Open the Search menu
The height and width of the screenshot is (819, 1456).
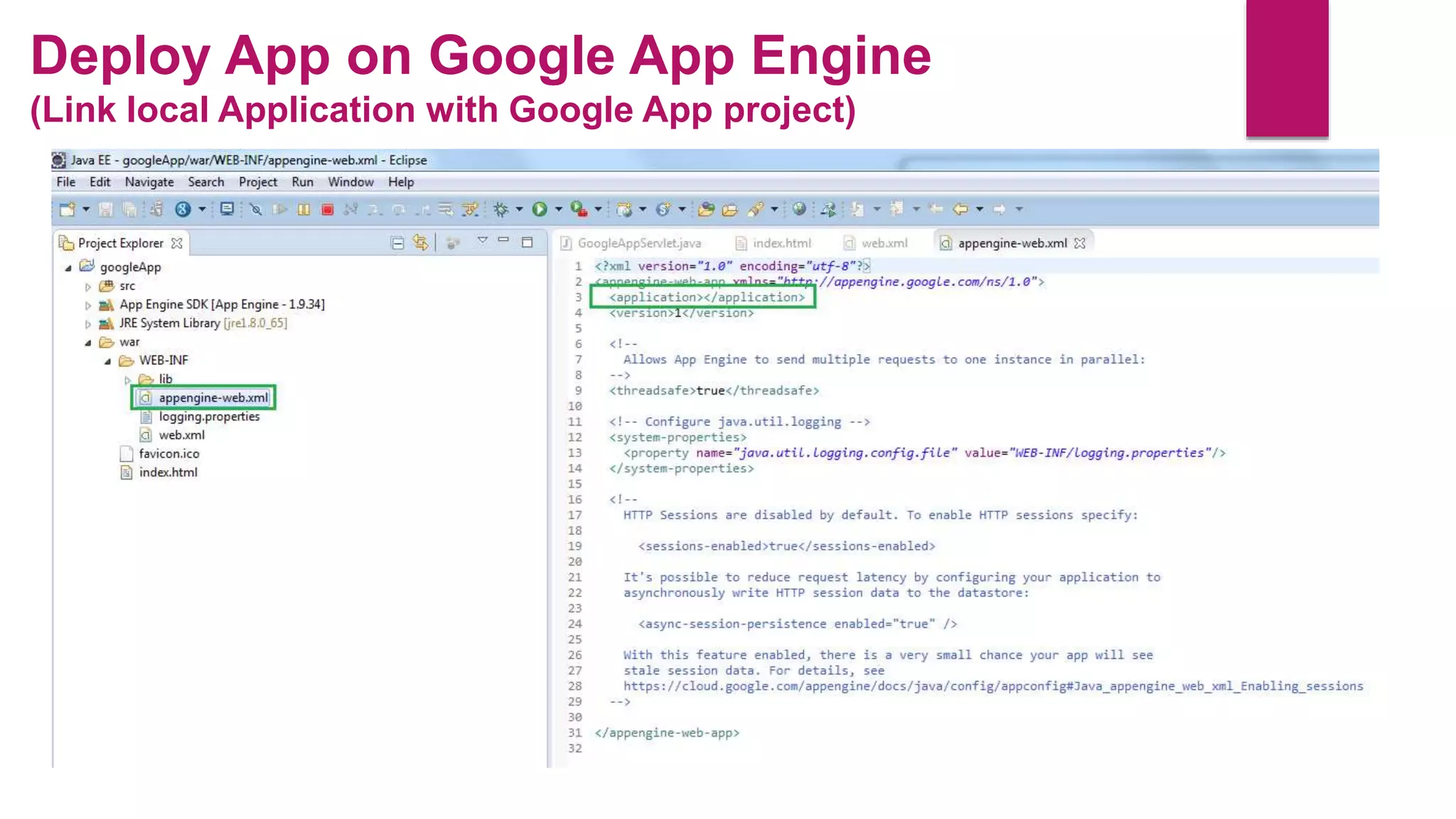click(x=205, y=182)
